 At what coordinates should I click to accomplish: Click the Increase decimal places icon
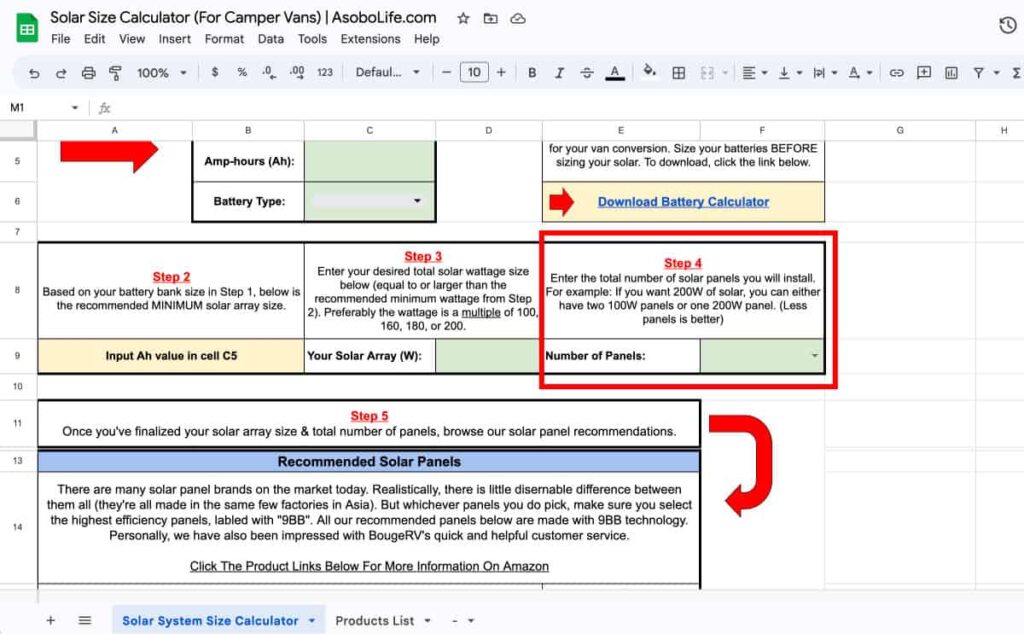tap(297, 72)
